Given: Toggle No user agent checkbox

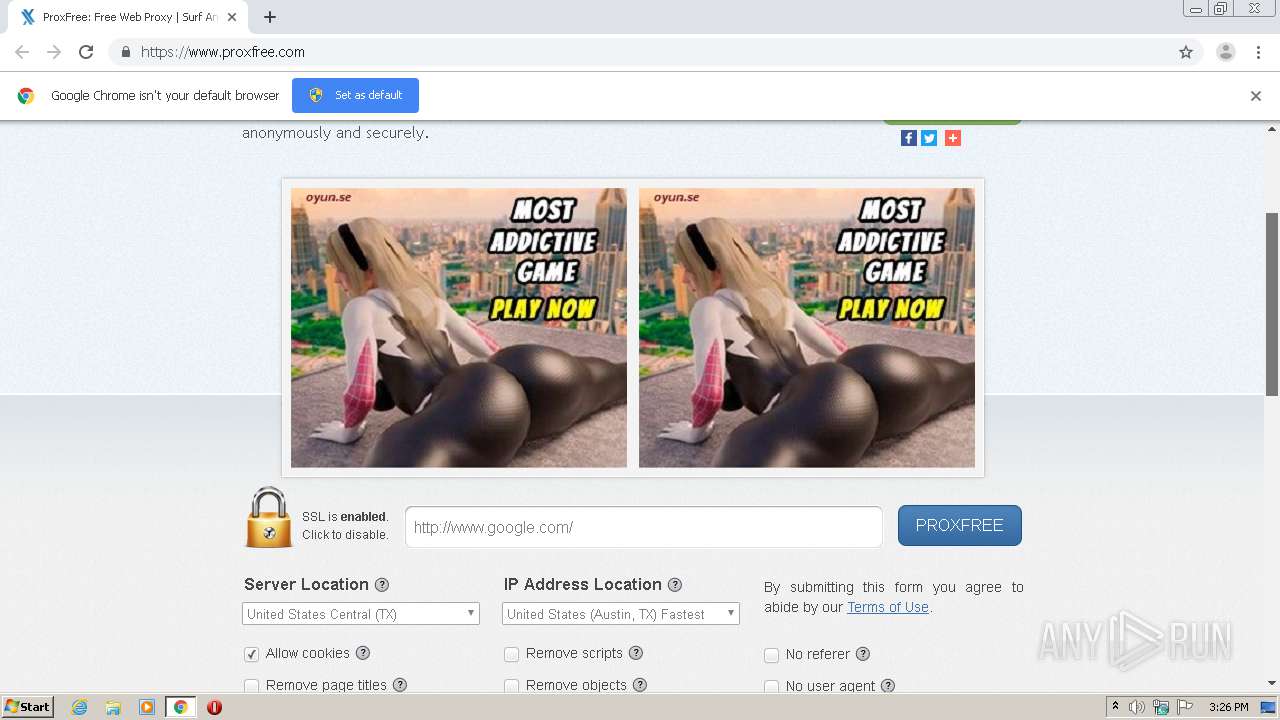Looking at the screenshot, I should 772,687.
